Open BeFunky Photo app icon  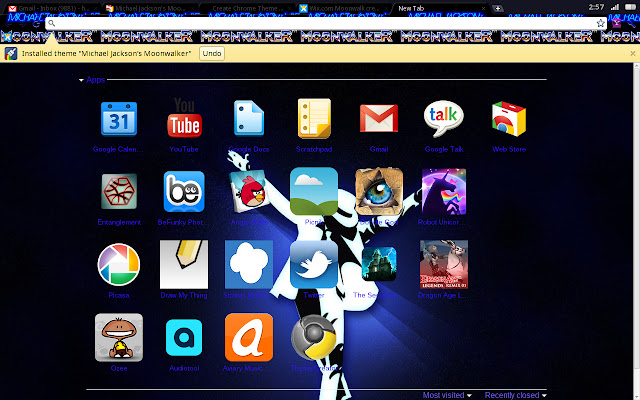184,191
